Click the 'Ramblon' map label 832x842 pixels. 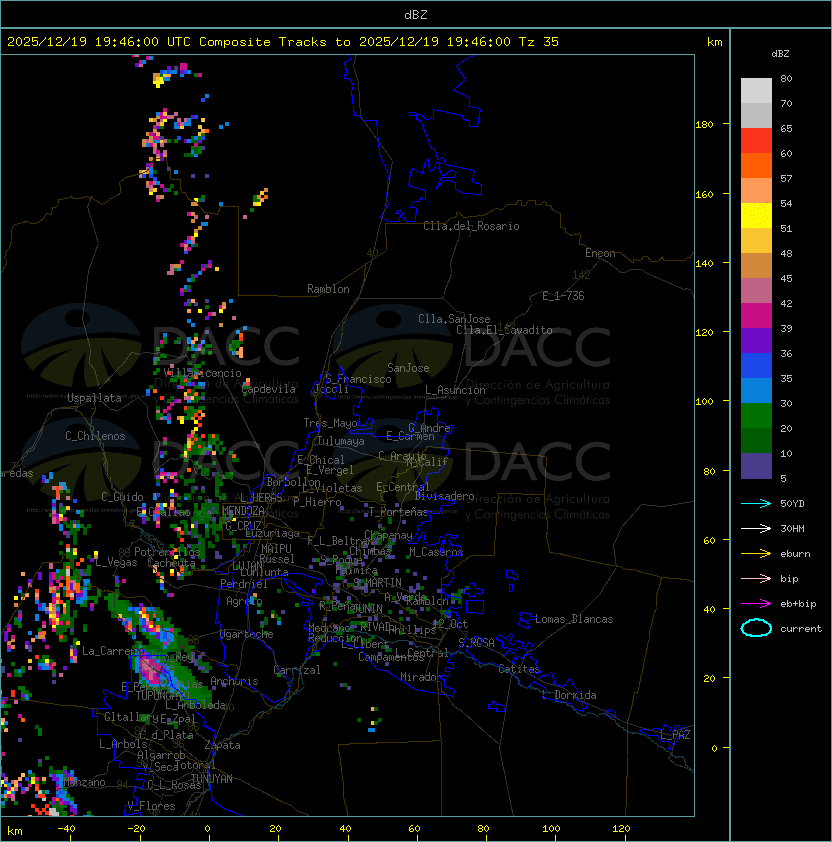(x=328, y=289)
